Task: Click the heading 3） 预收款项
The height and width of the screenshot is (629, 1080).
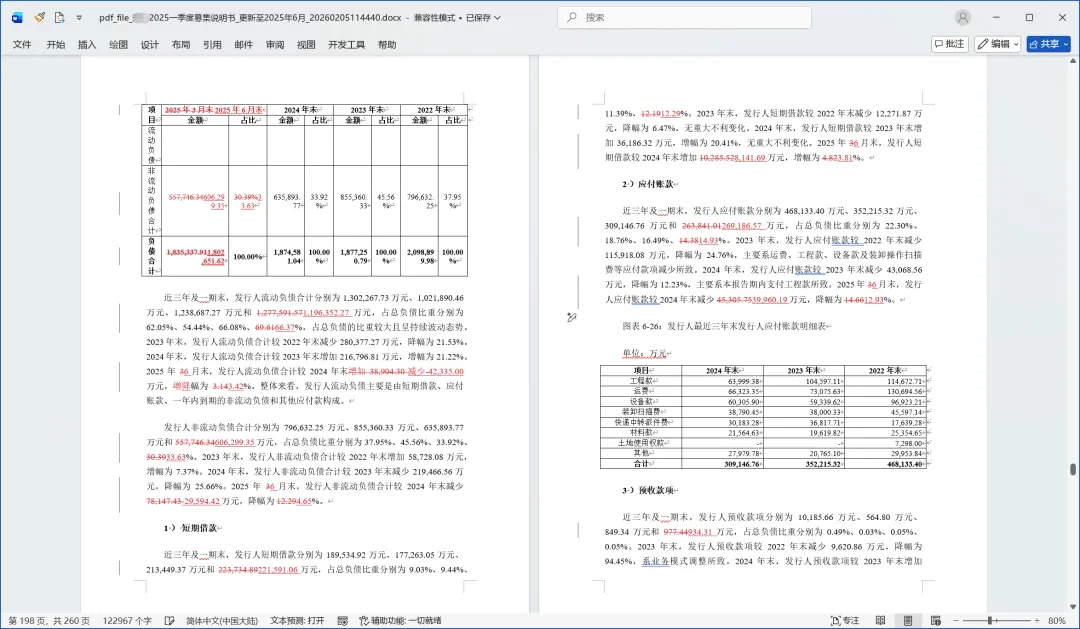Action: 648,490
